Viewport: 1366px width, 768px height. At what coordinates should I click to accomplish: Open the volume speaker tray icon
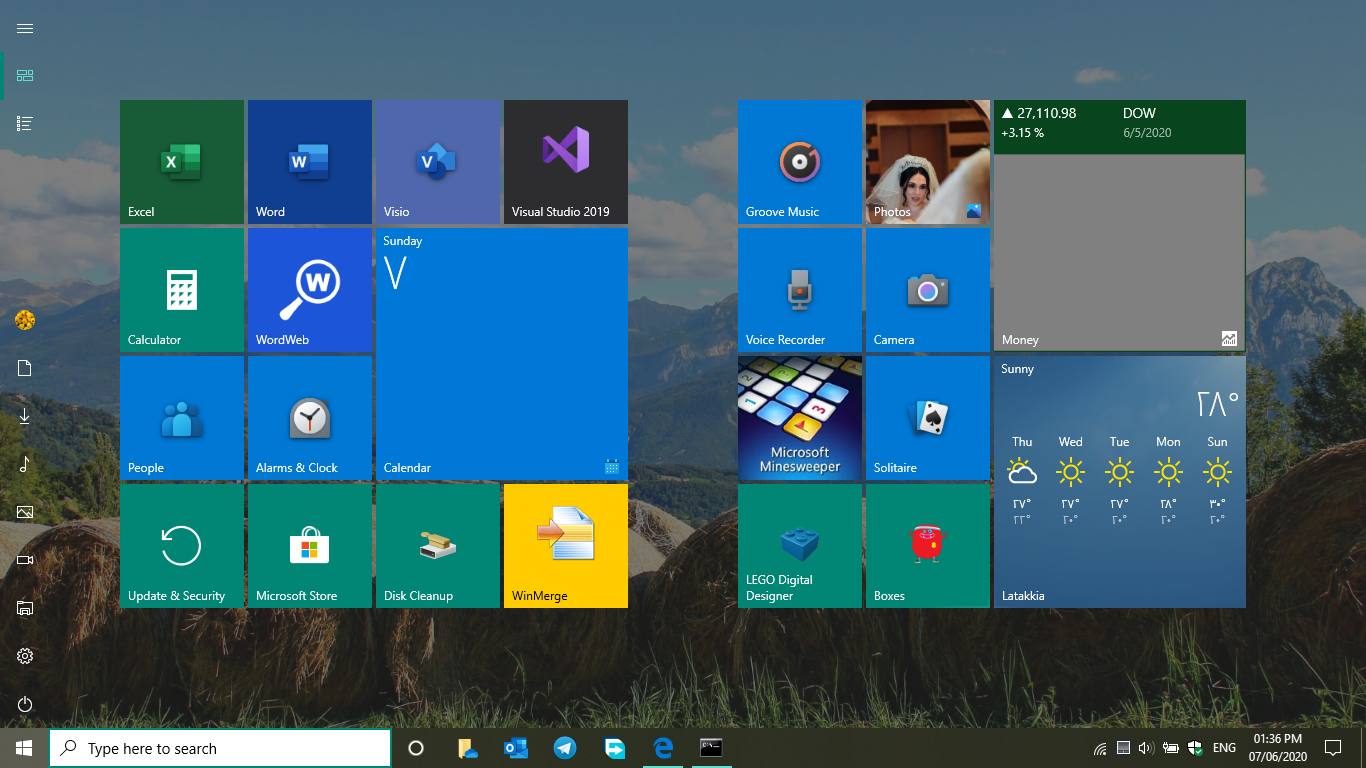(1146, 748)
